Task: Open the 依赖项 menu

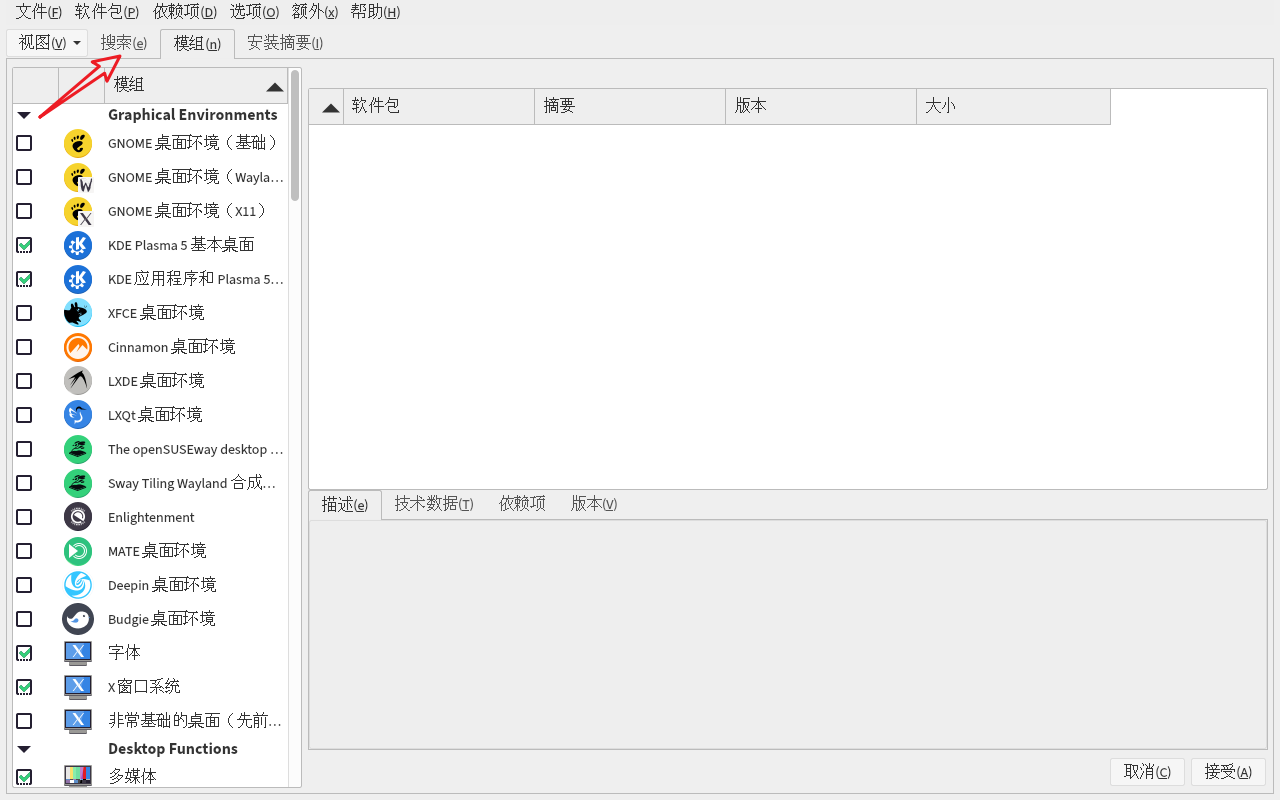Action: 185,12
